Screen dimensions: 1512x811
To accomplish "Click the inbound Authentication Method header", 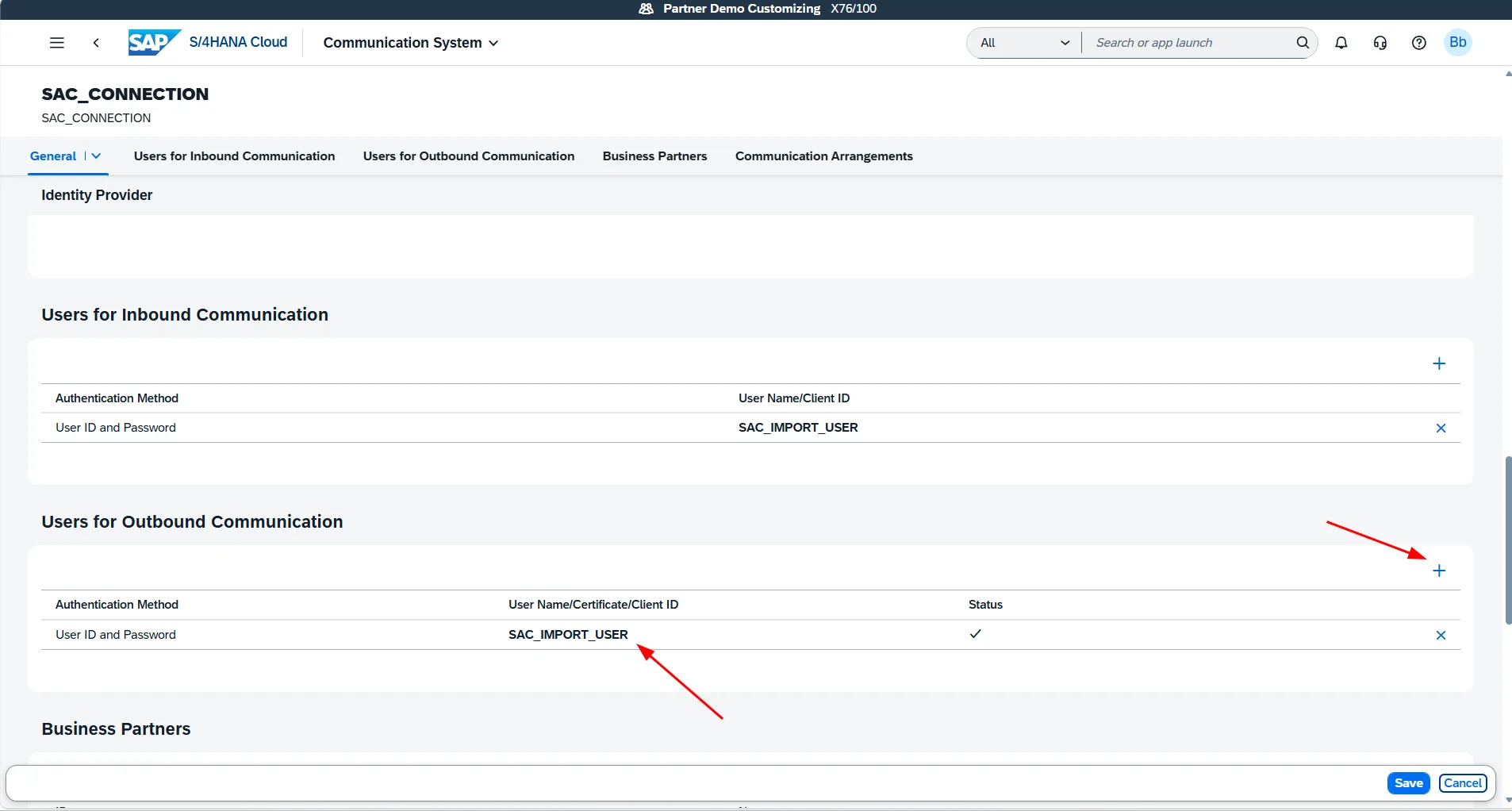I will [117, 398].
